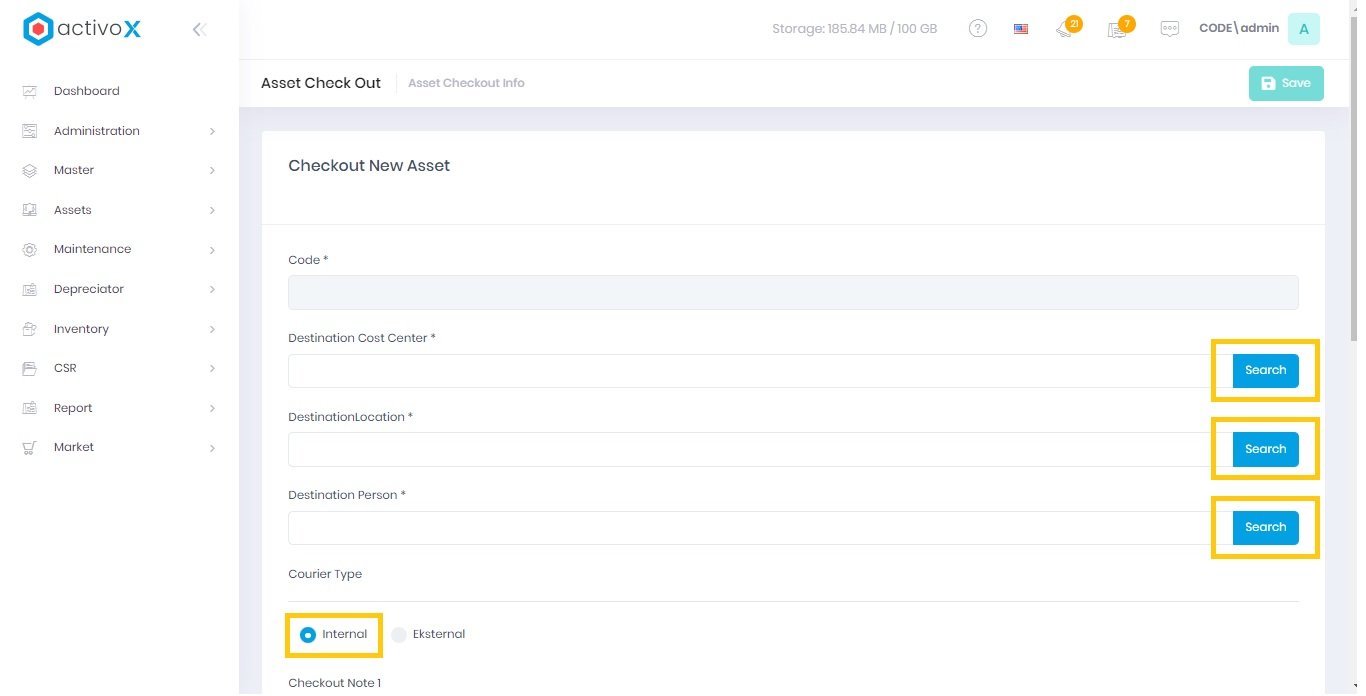Open the Inventory menu item
Screen dimensions: 1366x696
tap(81, 329)
